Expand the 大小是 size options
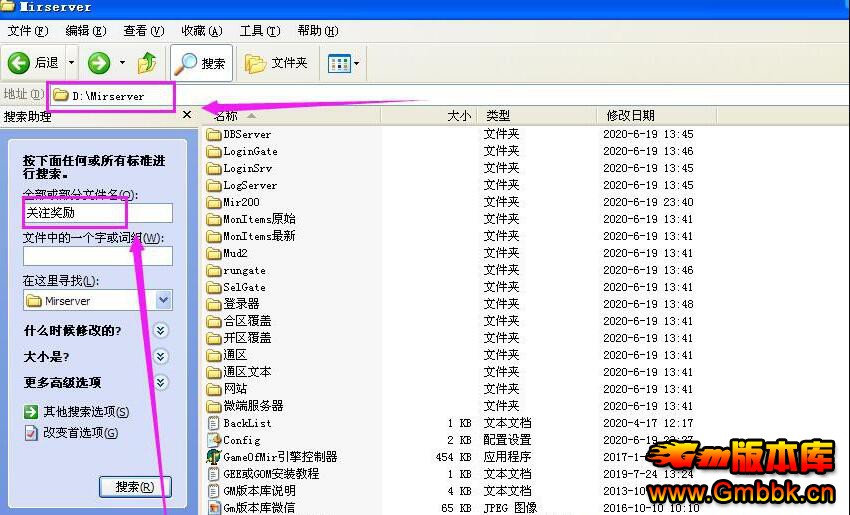 [x=161, y=357]
